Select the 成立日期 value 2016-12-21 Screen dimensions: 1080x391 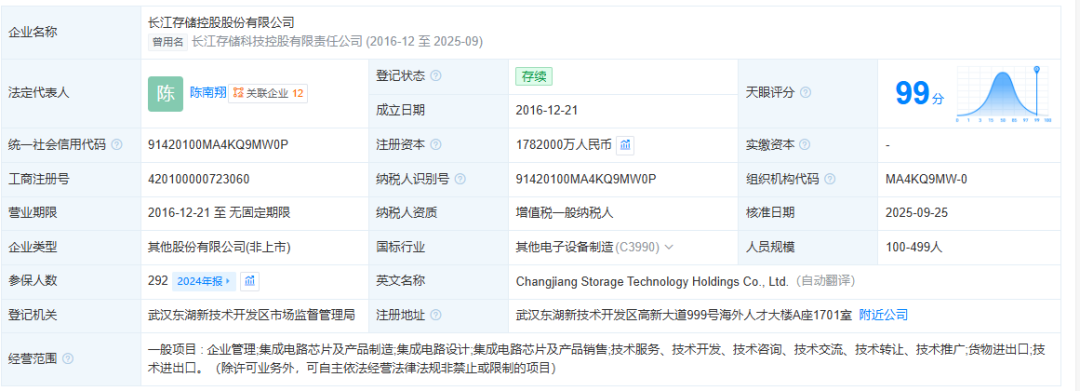(546, 109)
